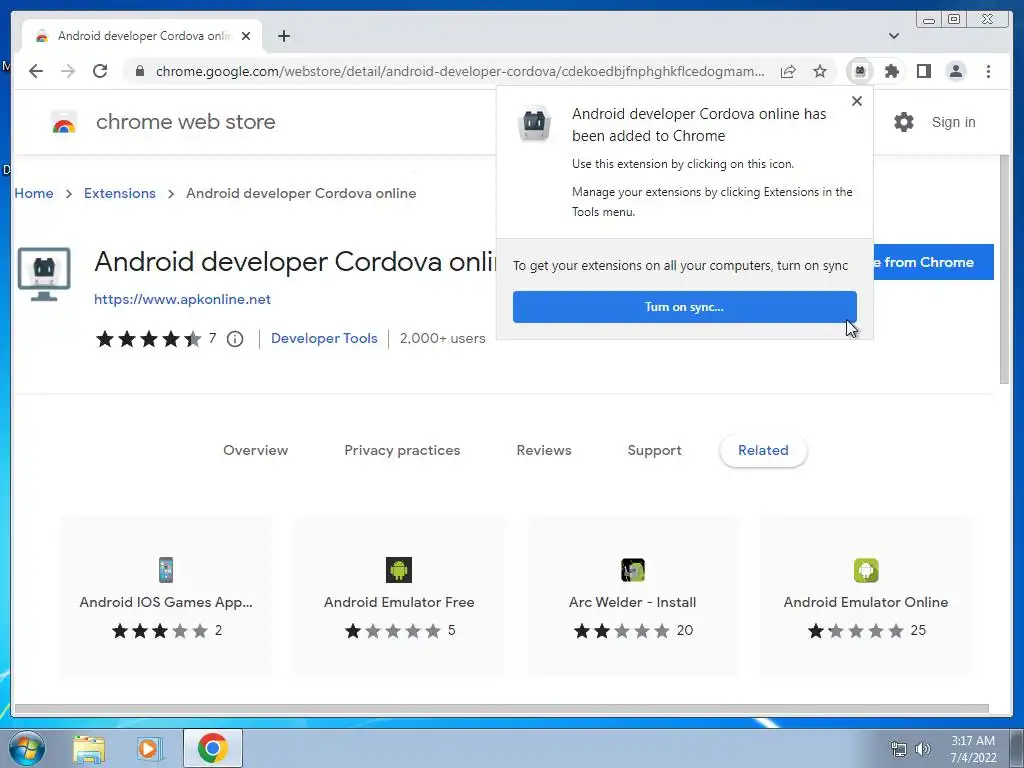Open the Android Emulator Online card
The width and height of the screenshot is (1024, 768).
pos(866,596)
